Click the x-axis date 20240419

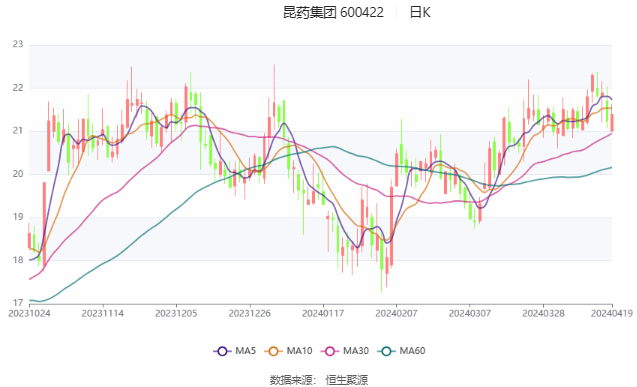[612, 314]
